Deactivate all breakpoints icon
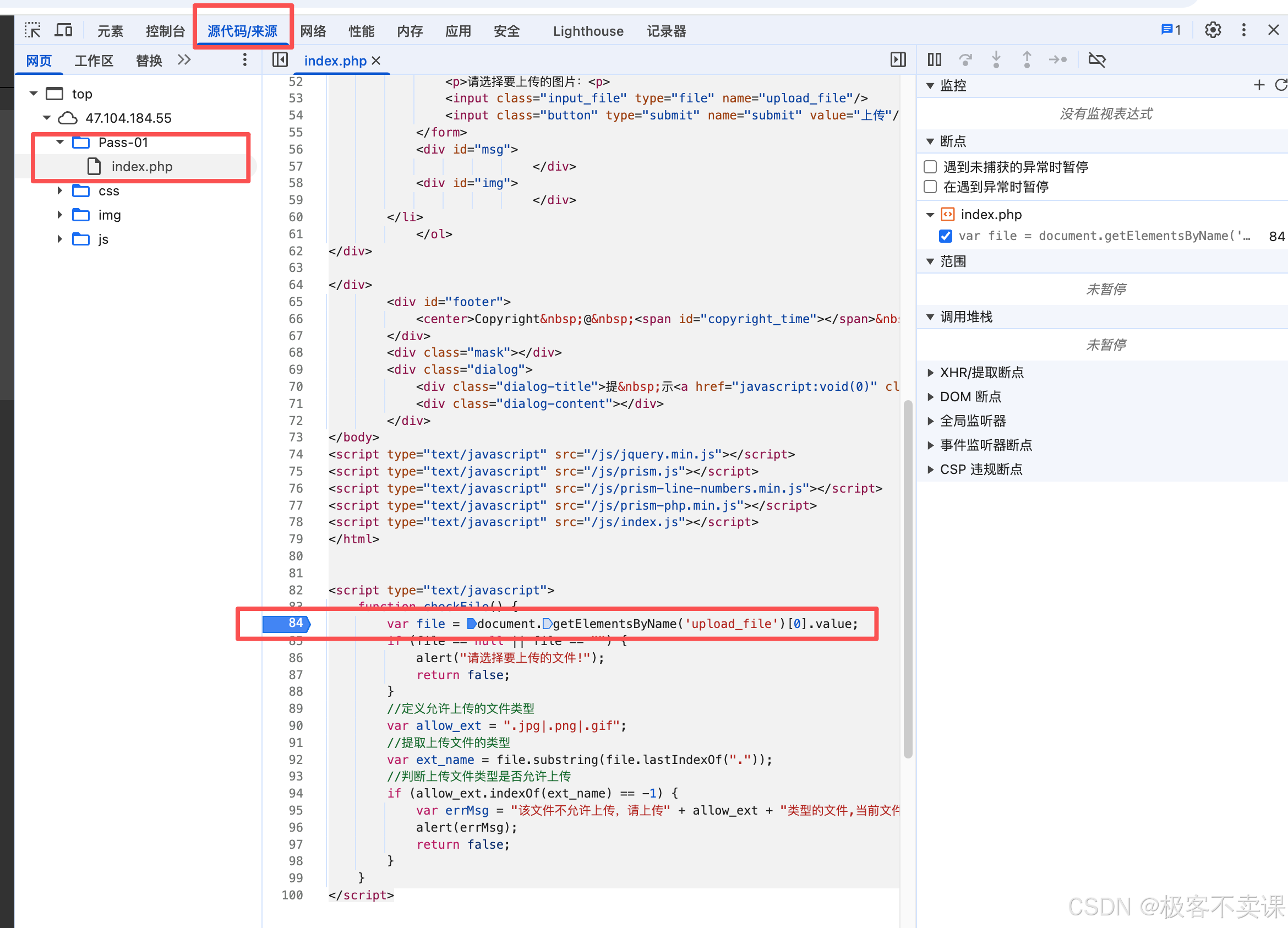Image resolution: width=1288 pixels, height=928 pixels. [1096, 59]
